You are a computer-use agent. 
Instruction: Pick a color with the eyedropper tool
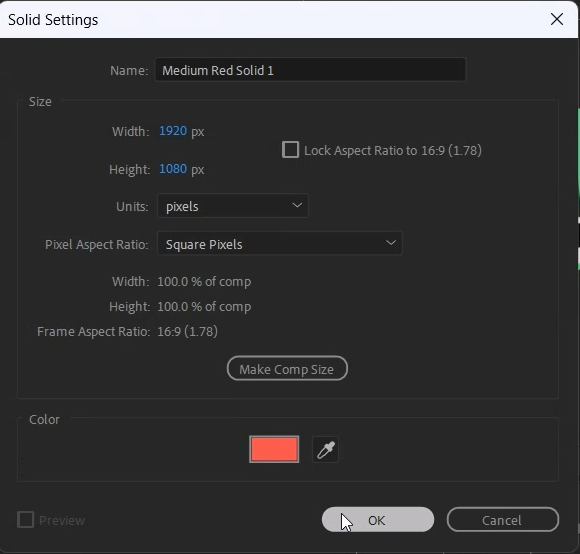326,450
